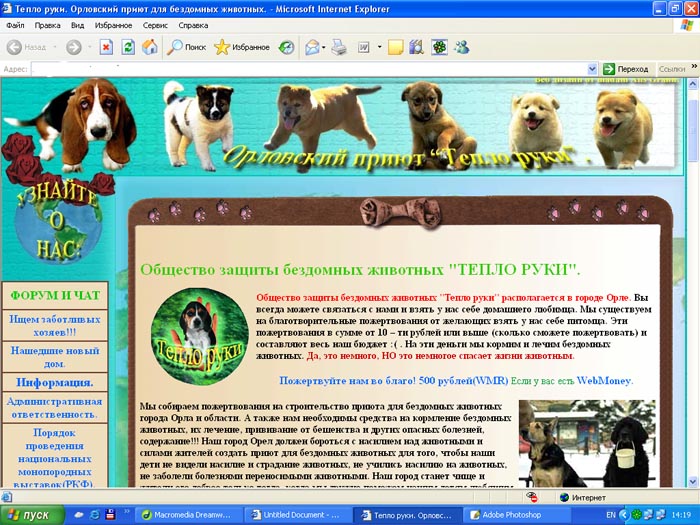Click the basset hound banner image
The image size is (700, 525).
tap(71, 125)
